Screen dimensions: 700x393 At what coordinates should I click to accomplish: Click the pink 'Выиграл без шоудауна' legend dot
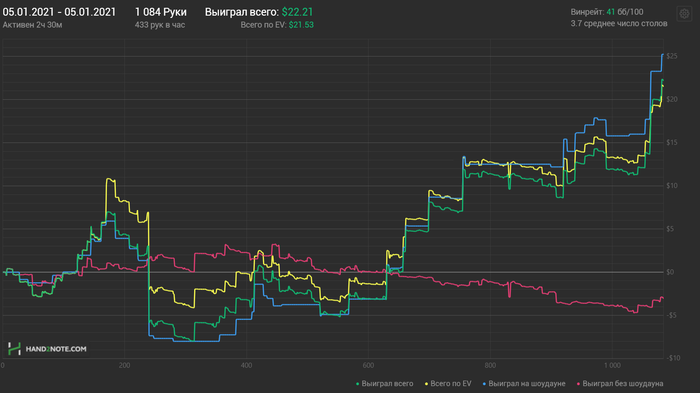[579, 384]
